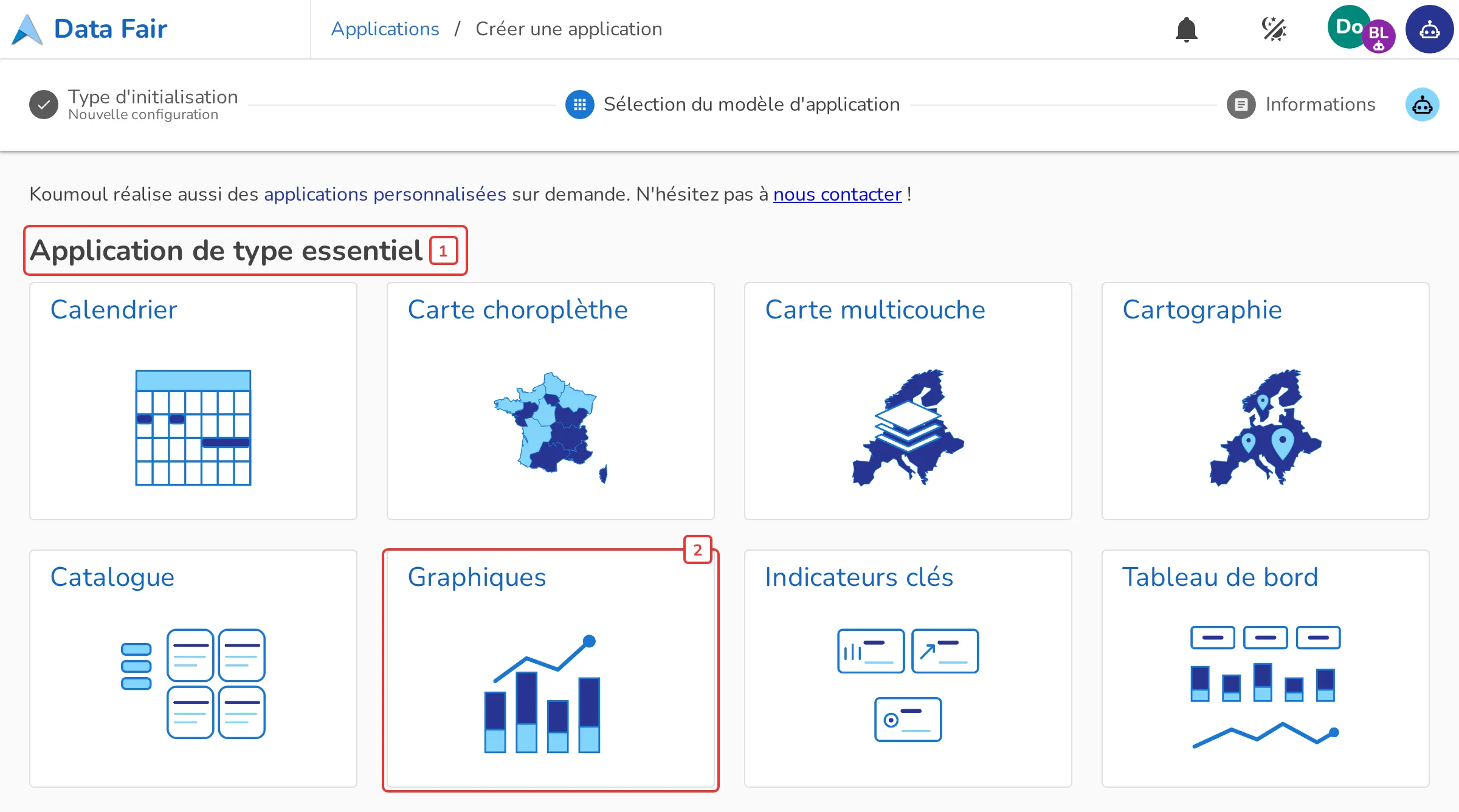Choose the Calendrier card title

(x=114, y=309)
